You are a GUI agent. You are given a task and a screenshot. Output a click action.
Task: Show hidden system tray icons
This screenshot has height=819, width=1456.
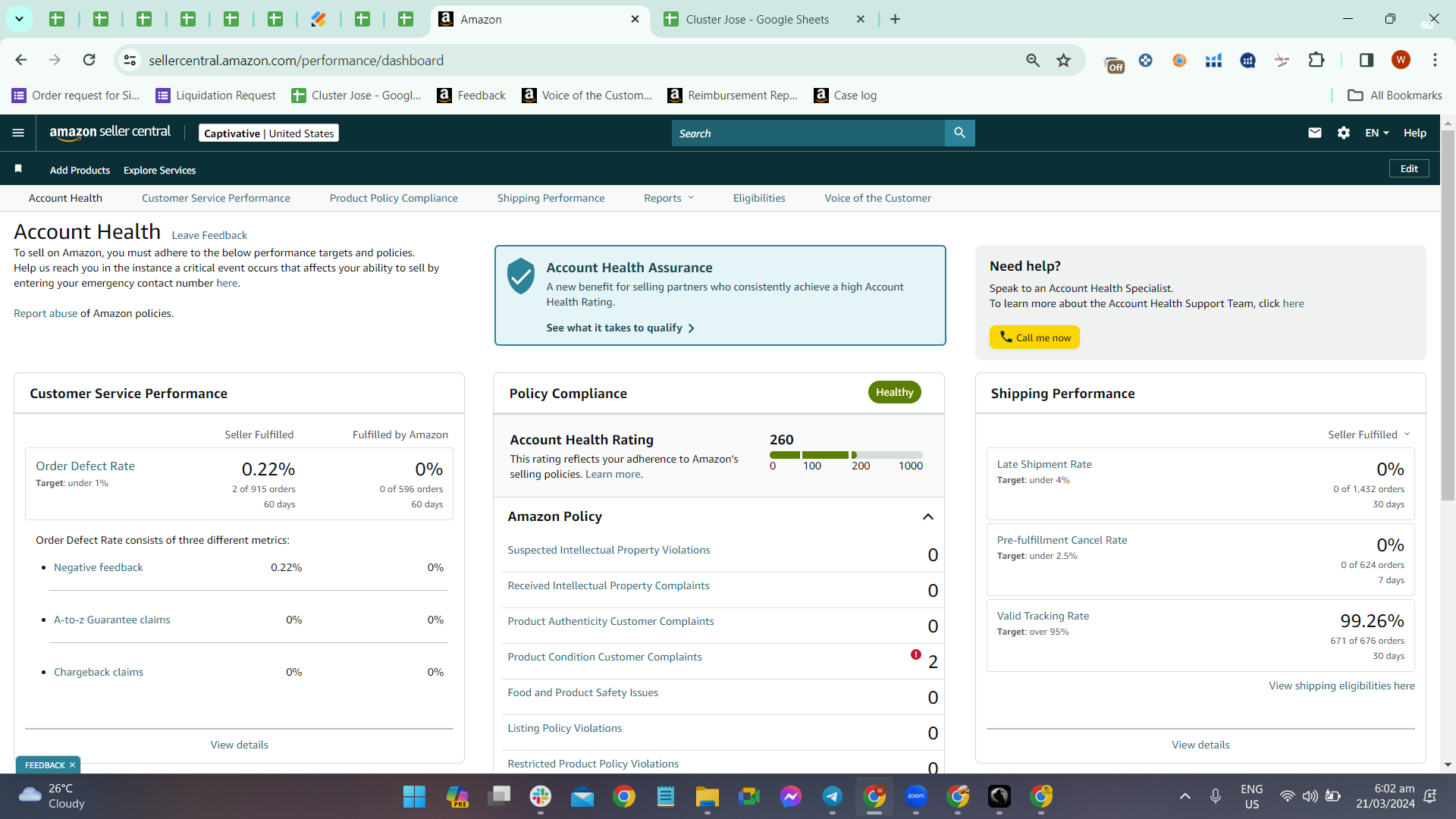pyautogui.click(x=1185, y=796)
